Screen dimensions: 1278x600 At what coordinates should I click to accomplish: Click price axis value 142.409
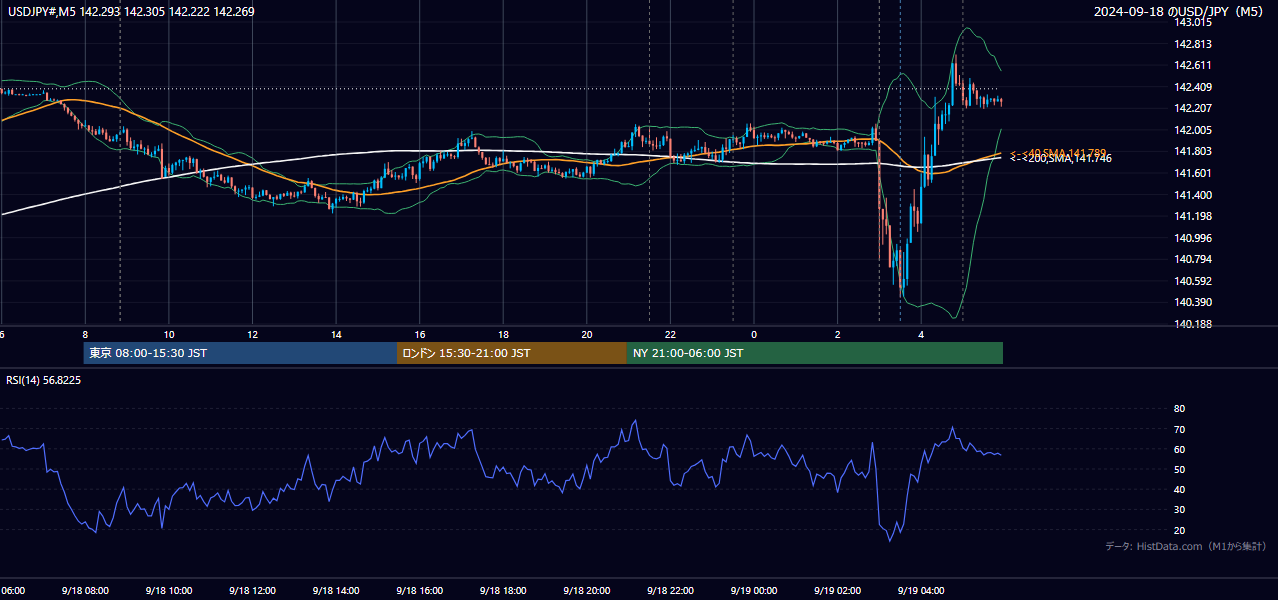pyautogui.click(x=1193, y=87)
